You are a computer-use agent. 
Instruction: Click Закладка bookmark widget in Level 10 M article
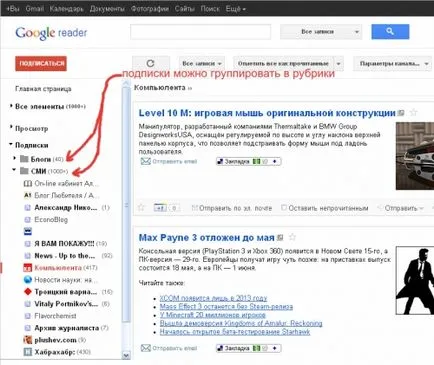[x=248, y=161]
